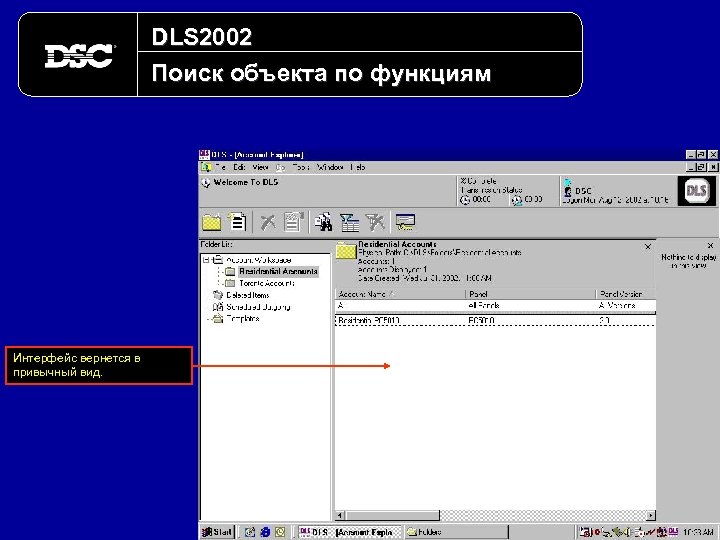This screenshot has height=540, width=720.
Task: Click the operator icon next to DSC
Action: tap(568, 191)
